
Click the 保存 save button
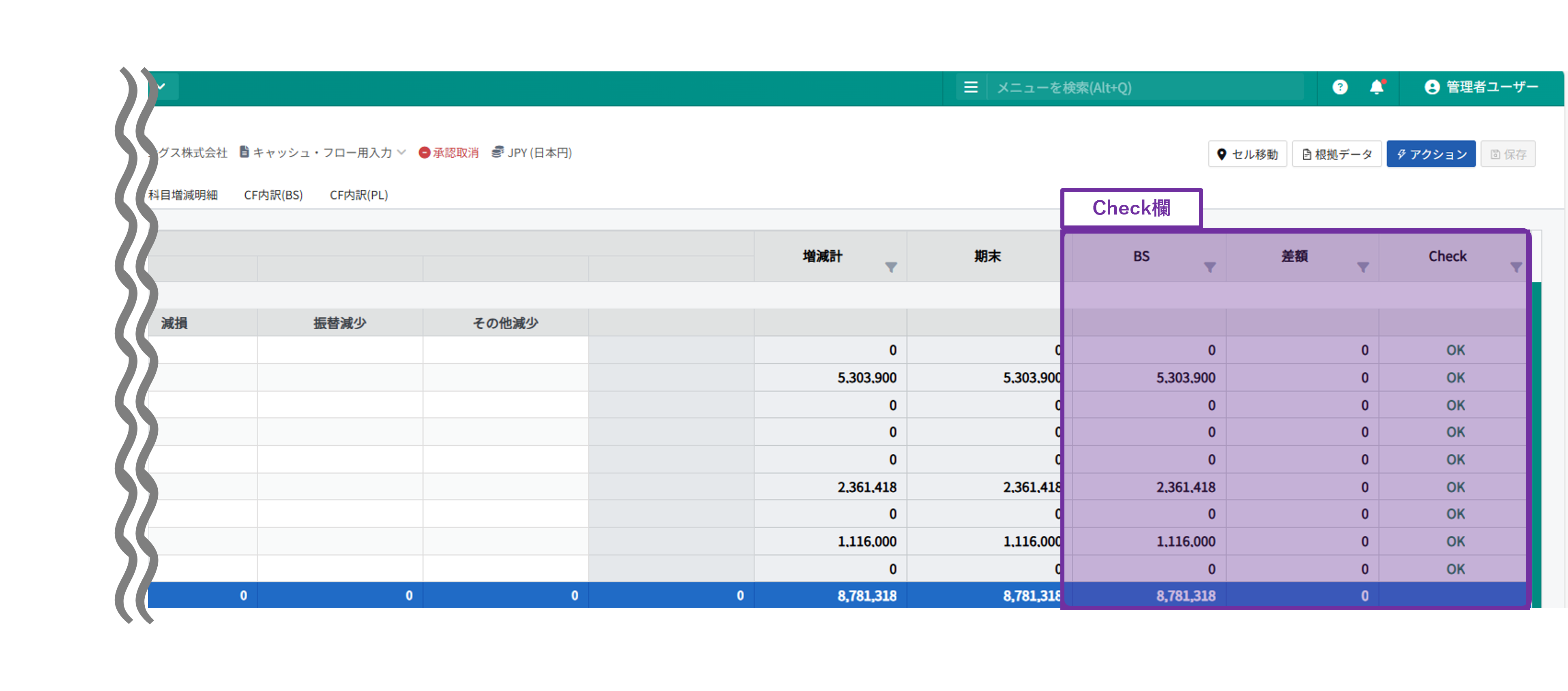tap(1508, 154)
